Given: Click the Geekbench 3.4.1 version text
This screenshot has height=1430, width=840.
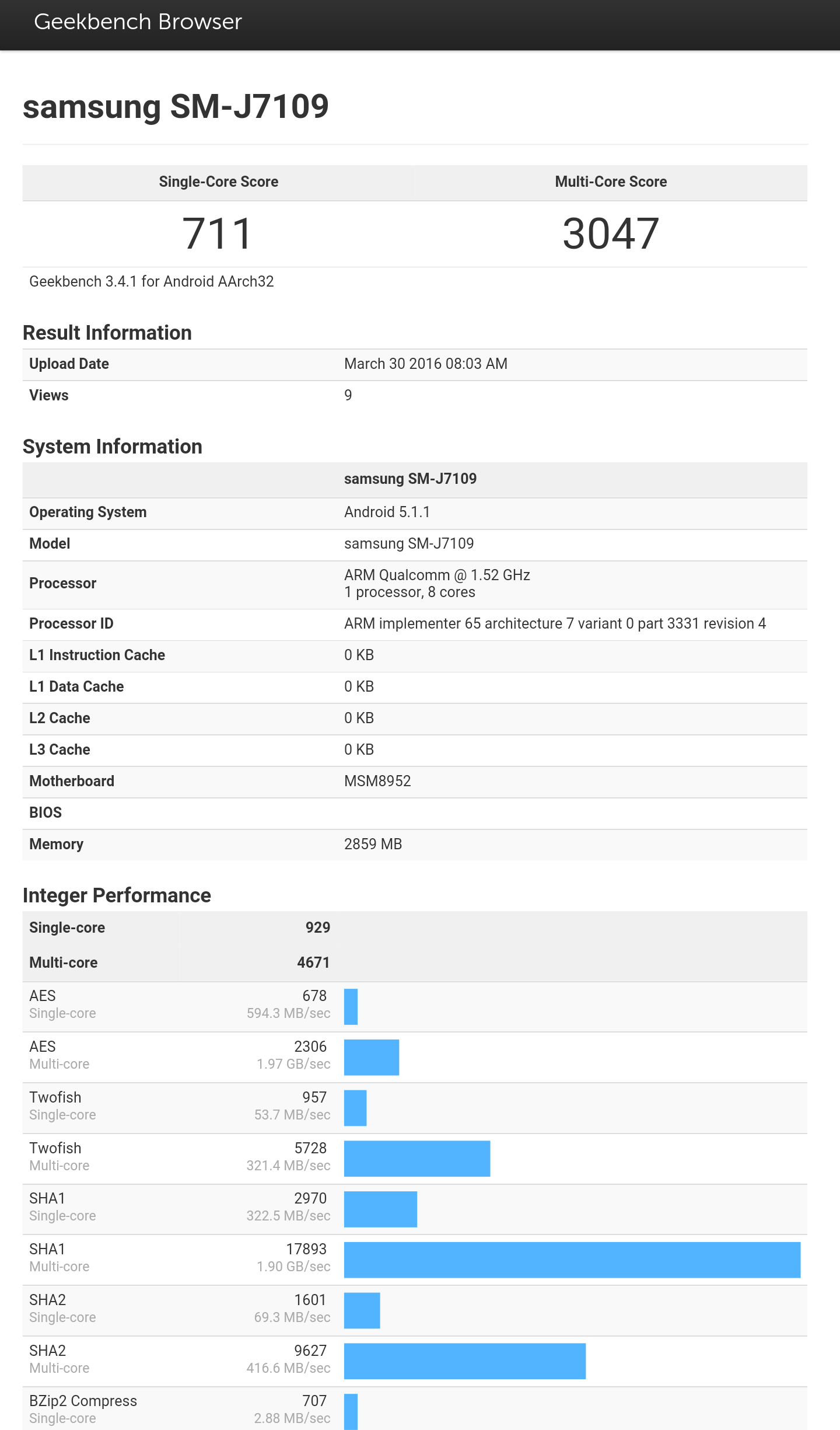Looking at the screenshot, I should pyautogui.click(x=152, y=282).
